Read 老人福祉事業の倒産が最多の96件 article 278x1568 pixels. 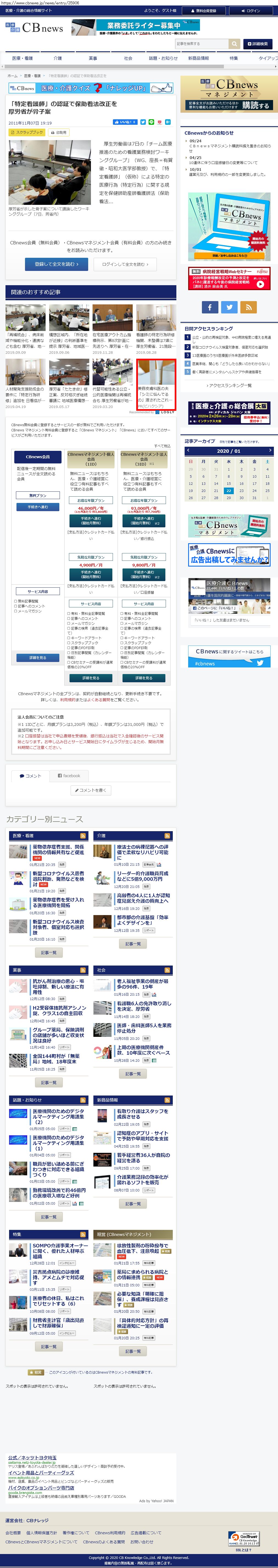[143, 984]
